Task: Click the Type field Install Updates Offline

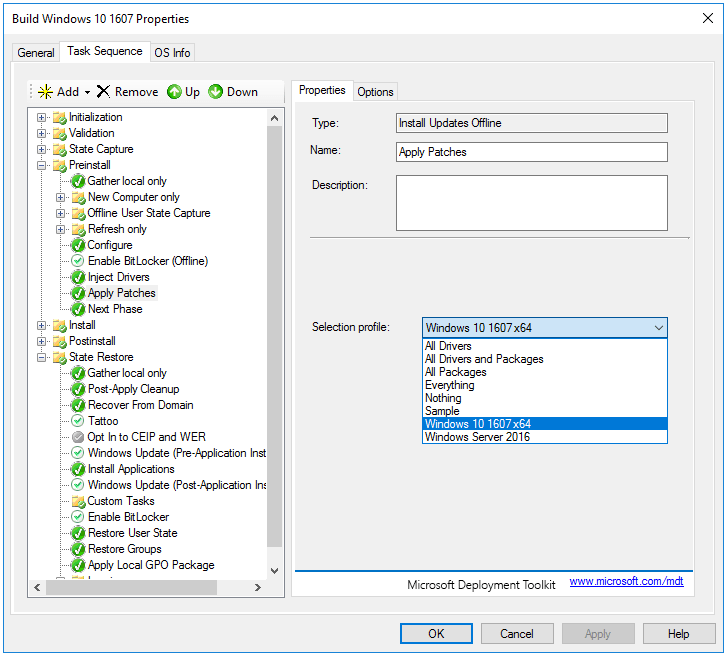Action: (x=532, y=123)
